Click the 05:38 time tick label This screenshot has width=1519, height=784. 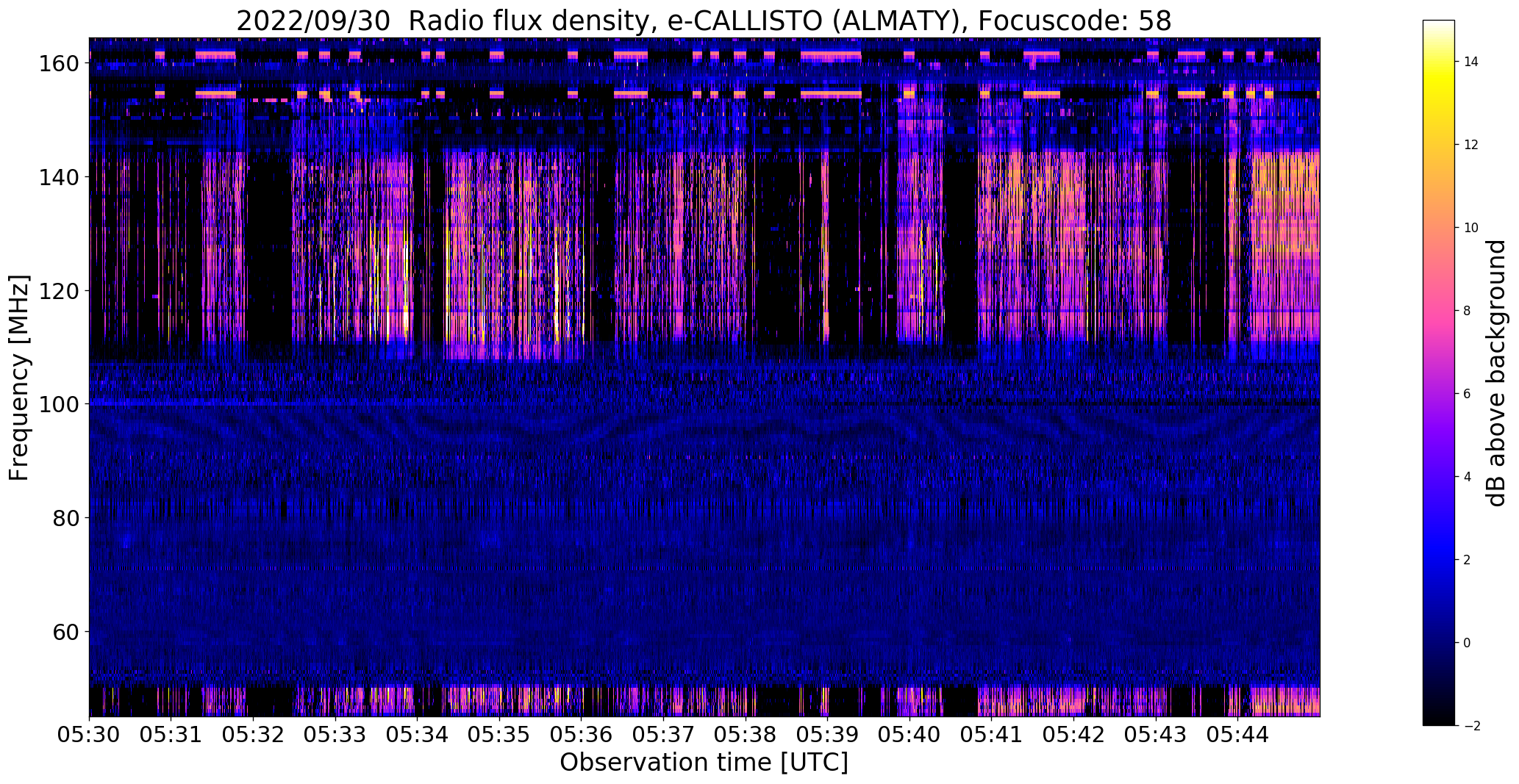(746, 735)
